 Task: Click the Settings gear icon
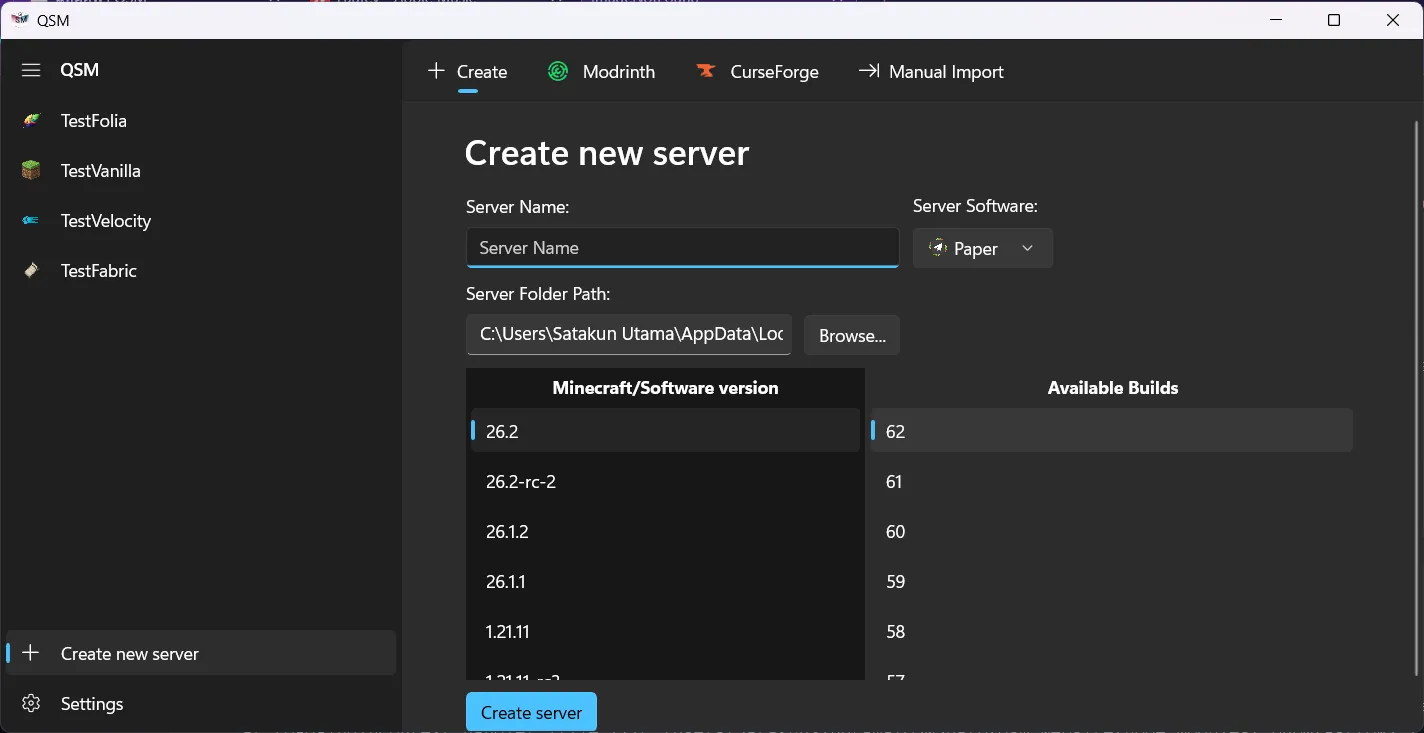point(31,704)
